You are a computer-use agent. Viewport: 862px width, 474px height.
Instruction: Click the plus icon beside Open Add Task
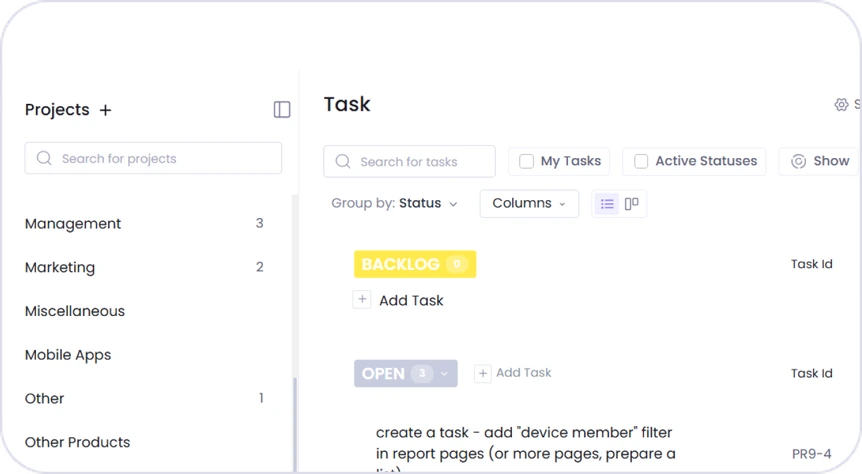(482, 373)
